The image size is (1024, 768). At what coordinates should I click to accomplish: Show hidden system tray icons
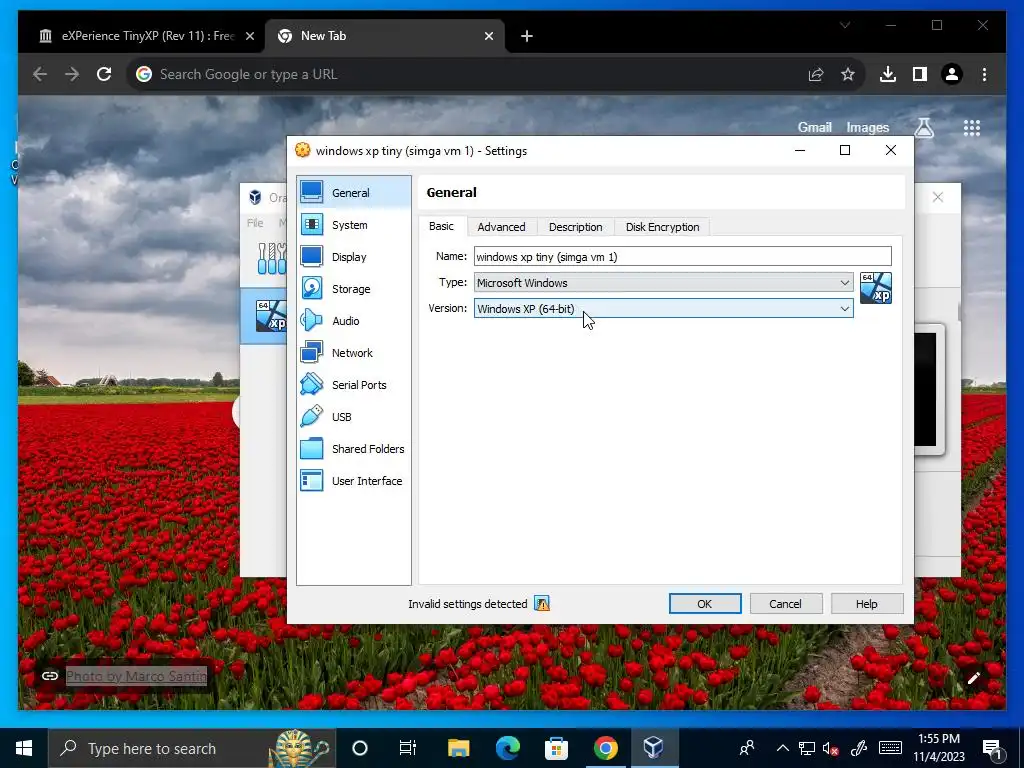(x=782, y=748)
